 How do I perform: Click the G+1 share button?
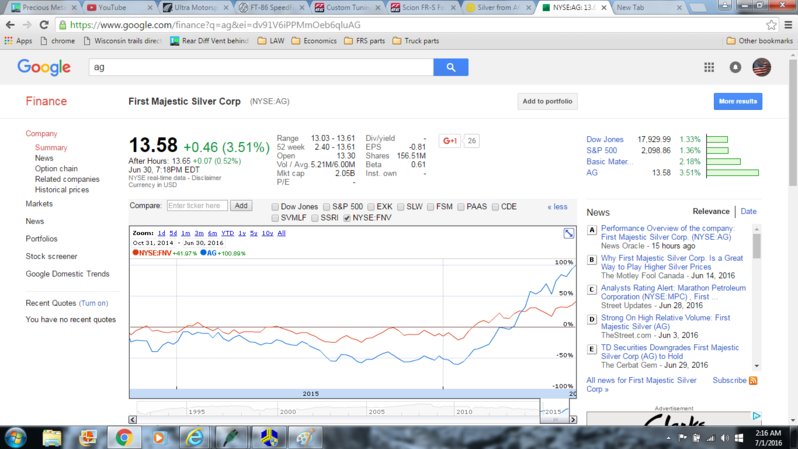pos(450,141)
